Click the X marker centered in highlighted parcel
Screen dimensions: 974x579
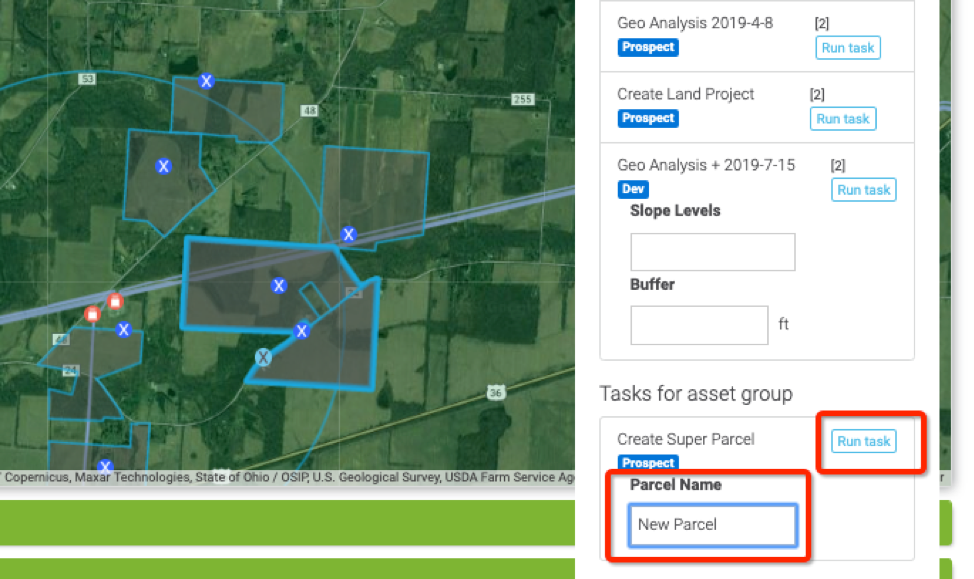(x=279, y=286)
